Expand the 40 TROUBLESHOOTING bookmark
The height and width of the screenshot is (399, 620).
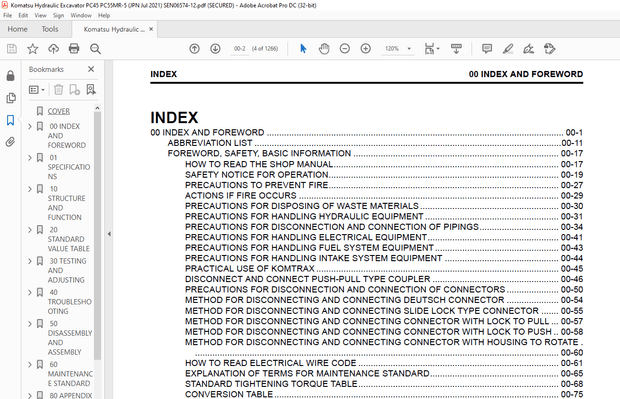coord(30,293)
